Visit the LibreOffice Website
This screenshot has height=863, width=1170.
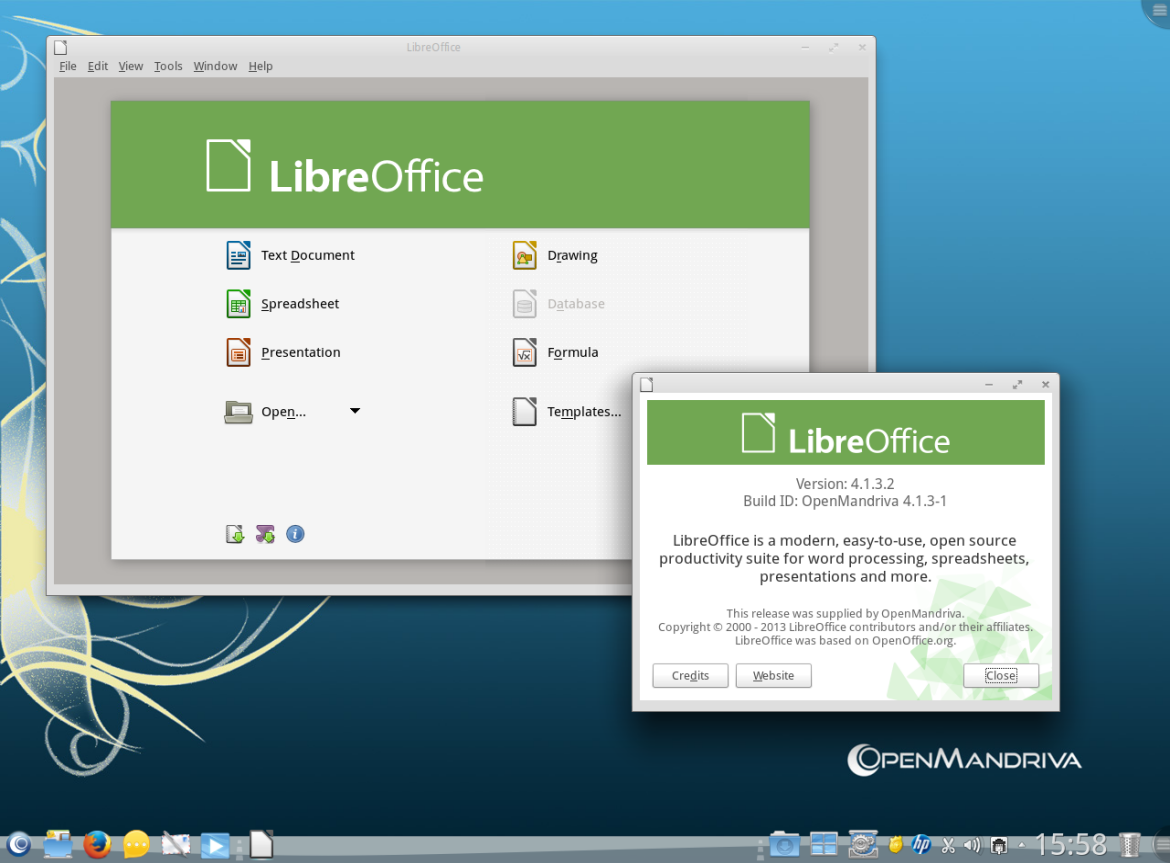[773, 675]
